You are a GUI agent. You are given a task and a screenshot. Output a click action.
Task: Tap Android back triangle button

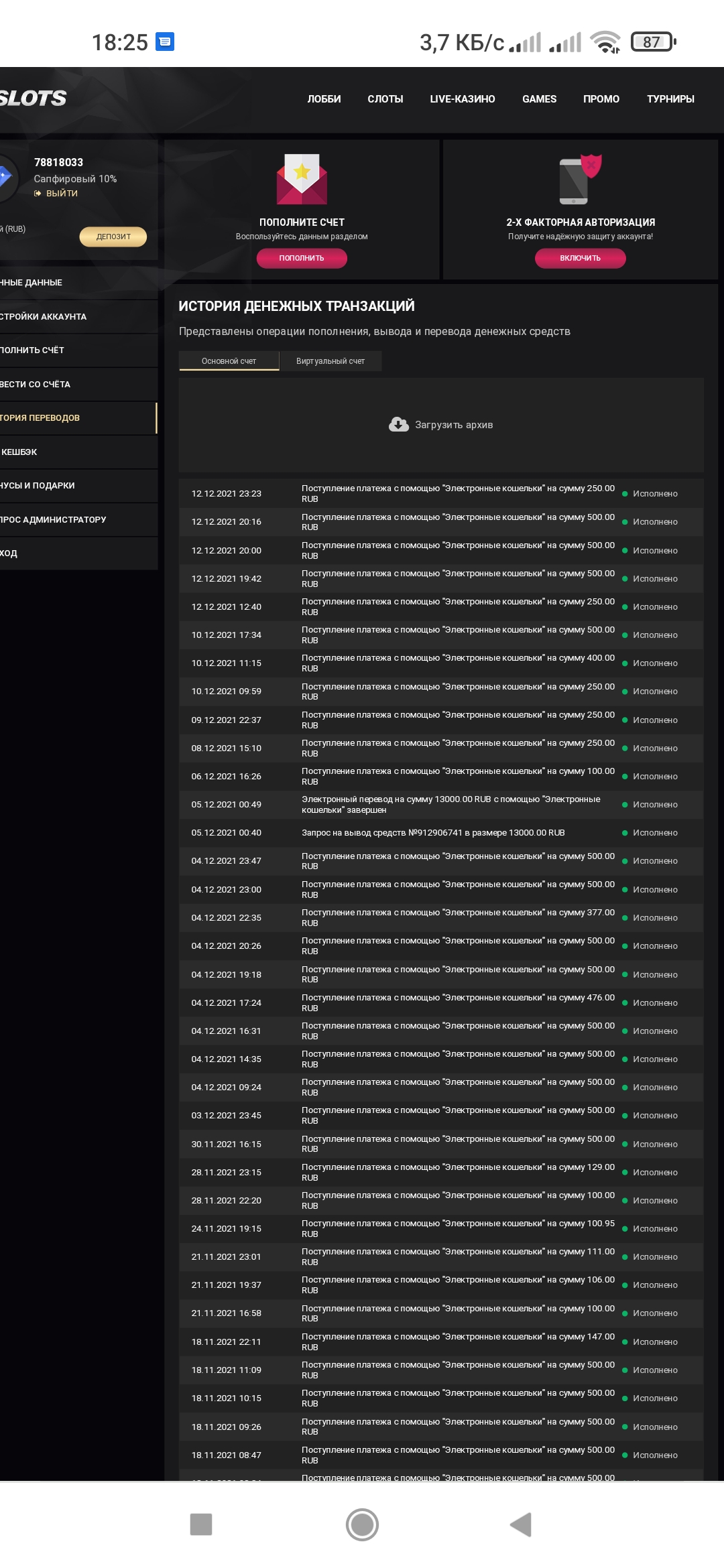[x=521, y=1524]
